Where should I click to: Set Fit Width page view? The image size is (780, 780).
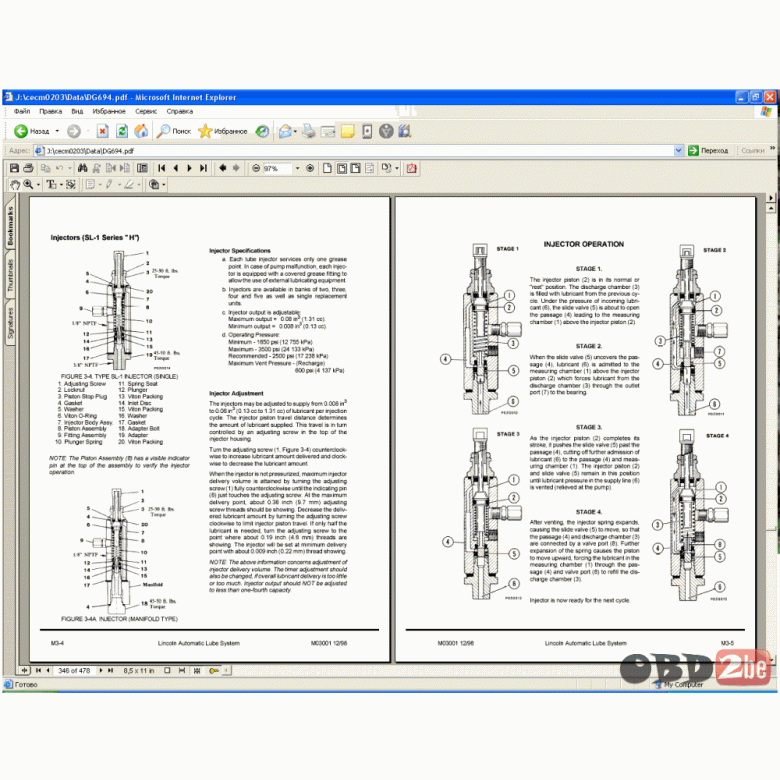pos(355,168)
